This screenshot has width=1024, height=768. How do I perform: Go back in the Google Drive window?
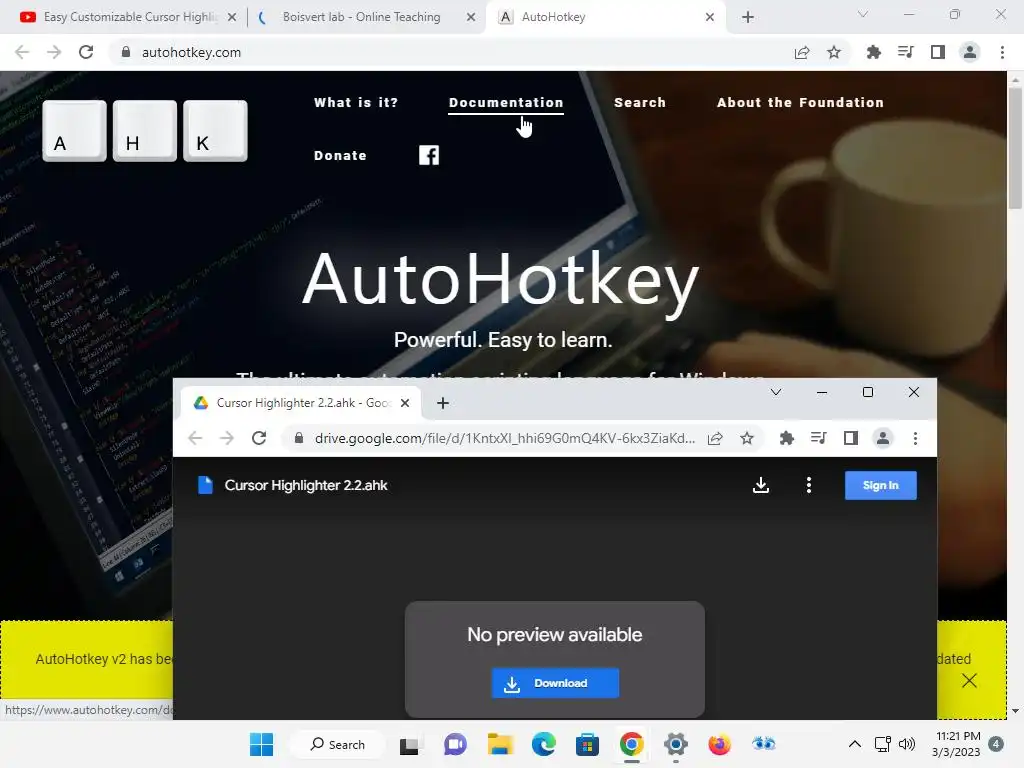pos(195,438)
